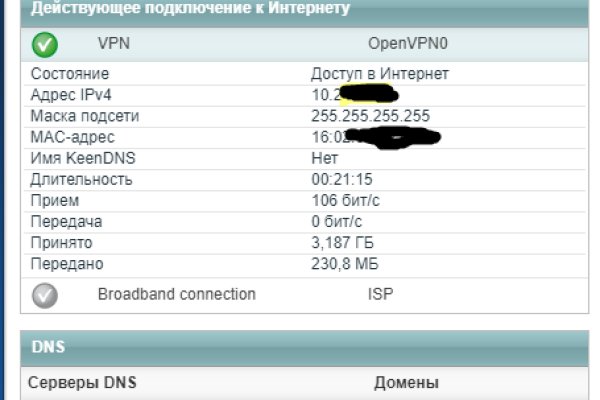Click the green check icon beside VPN
This screenshot has height=400, width=600.
tap(46, 45)
